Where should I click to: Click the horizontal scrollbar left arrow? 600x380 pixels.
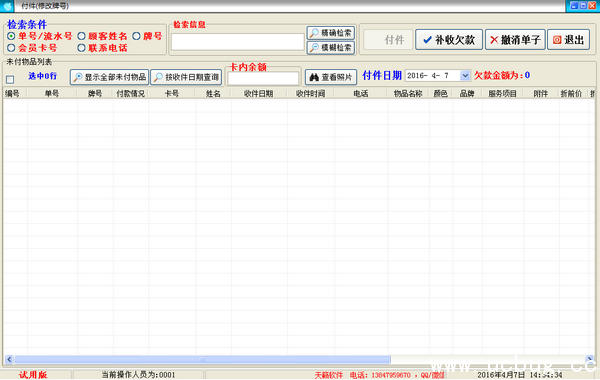[9, 359]
